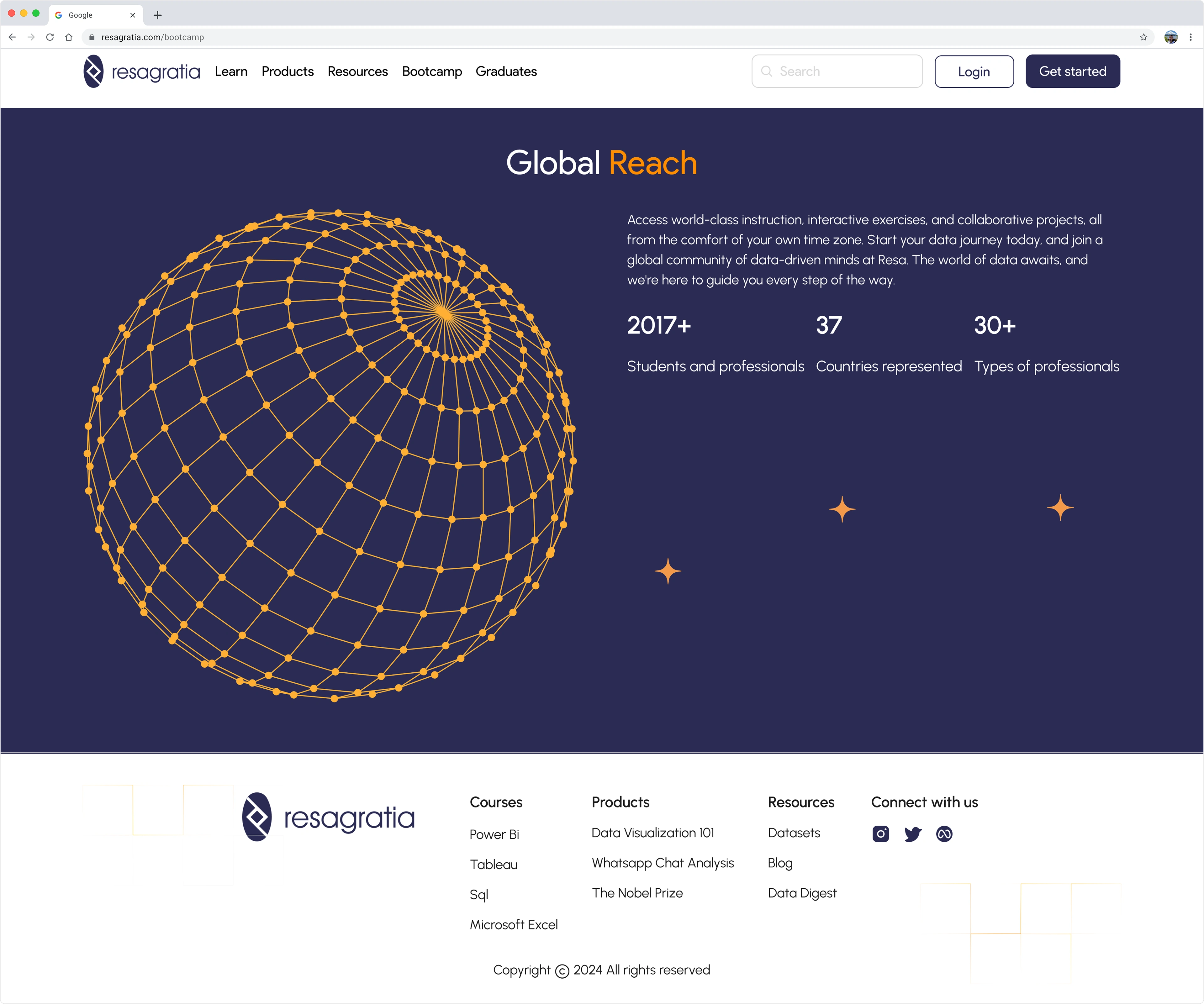Click the Meta icon in footer
The image size is (1204, 1004).
coord(944,834)
